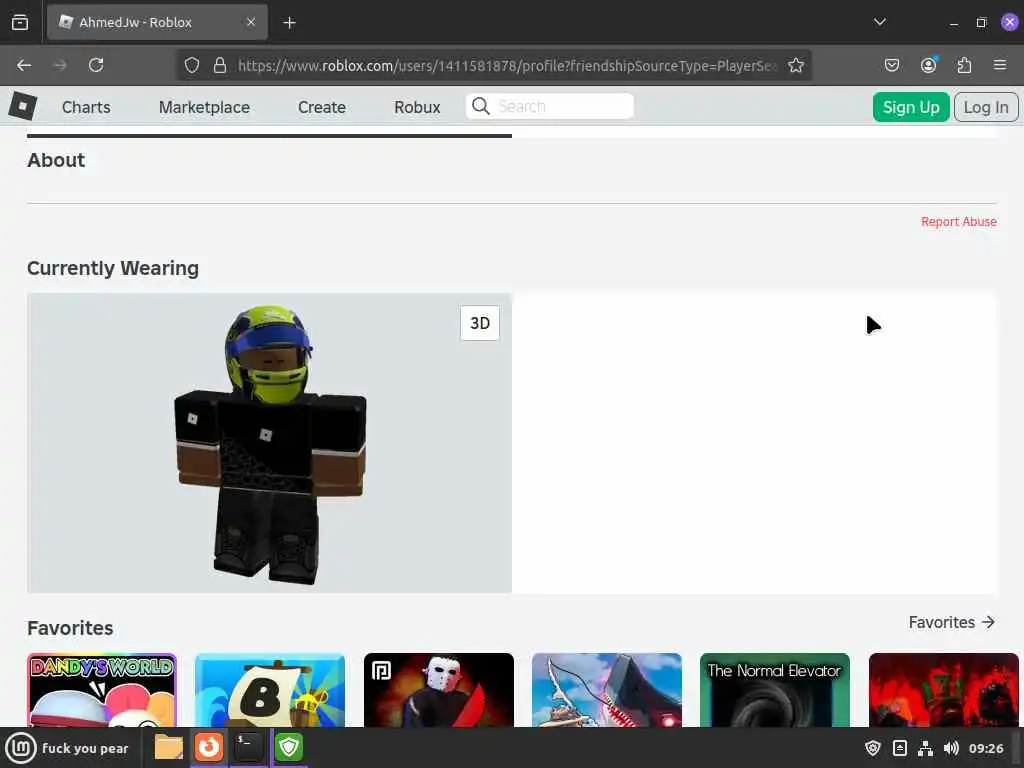Click the Log In button
This screenshot has height=768, width=1024.
(986, 107)
